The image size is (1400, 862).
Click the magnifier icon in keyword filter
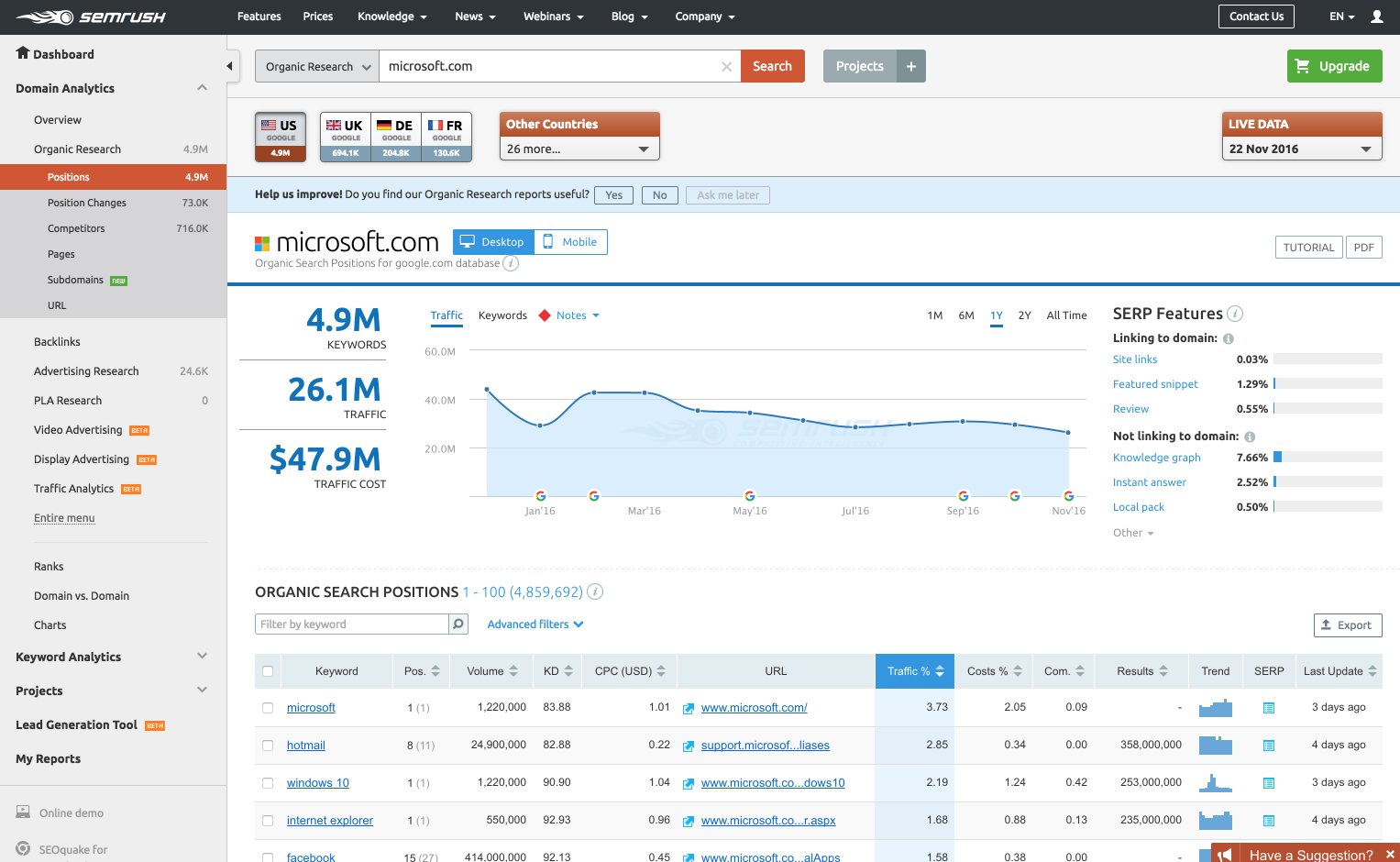(x=458, y=624)
